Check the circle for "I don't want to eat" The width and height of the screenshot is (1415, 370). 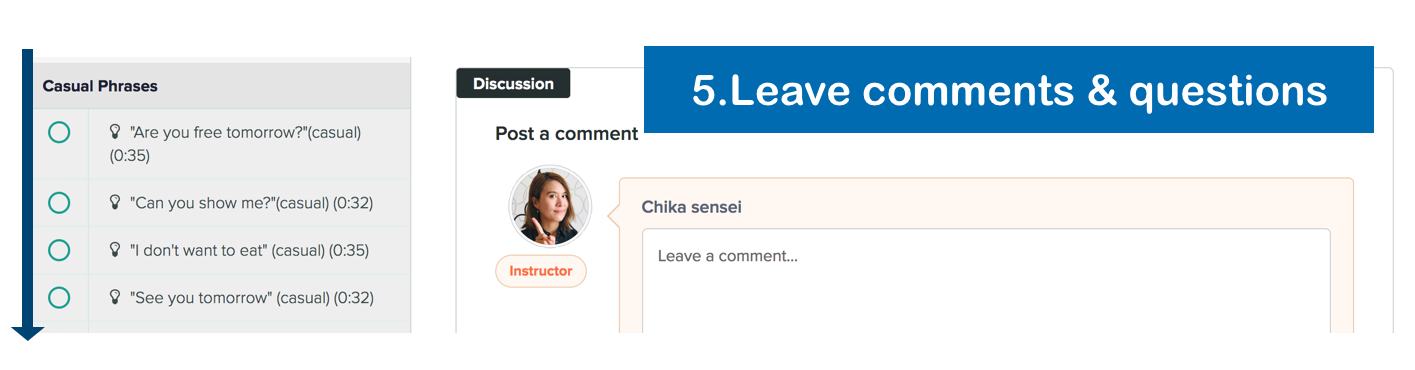coord(59,250)
